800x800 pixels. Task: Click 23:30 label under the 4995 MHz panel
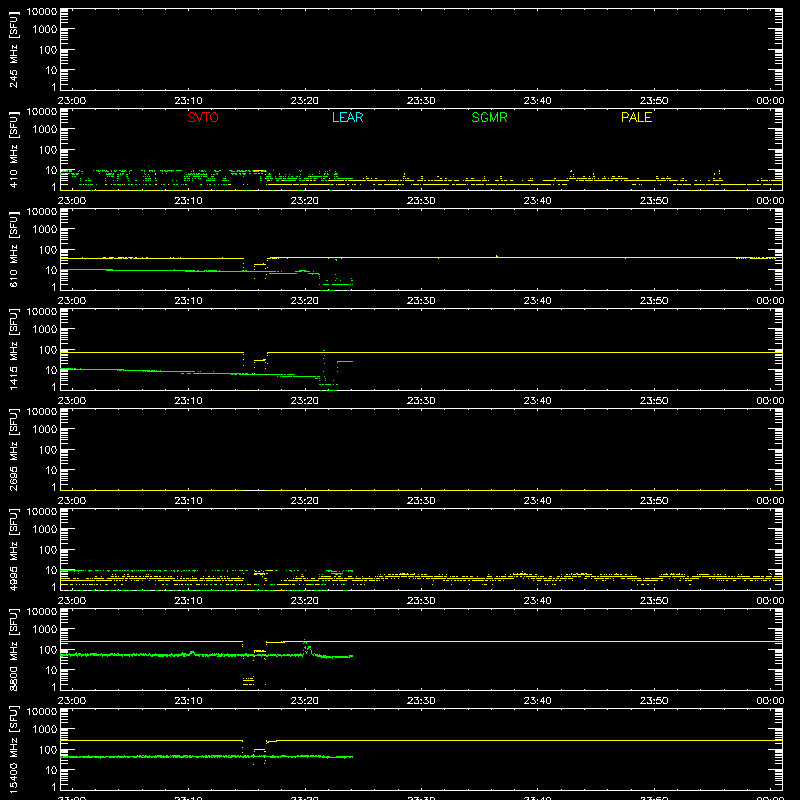pyautogui.click(x=421, y=601)
